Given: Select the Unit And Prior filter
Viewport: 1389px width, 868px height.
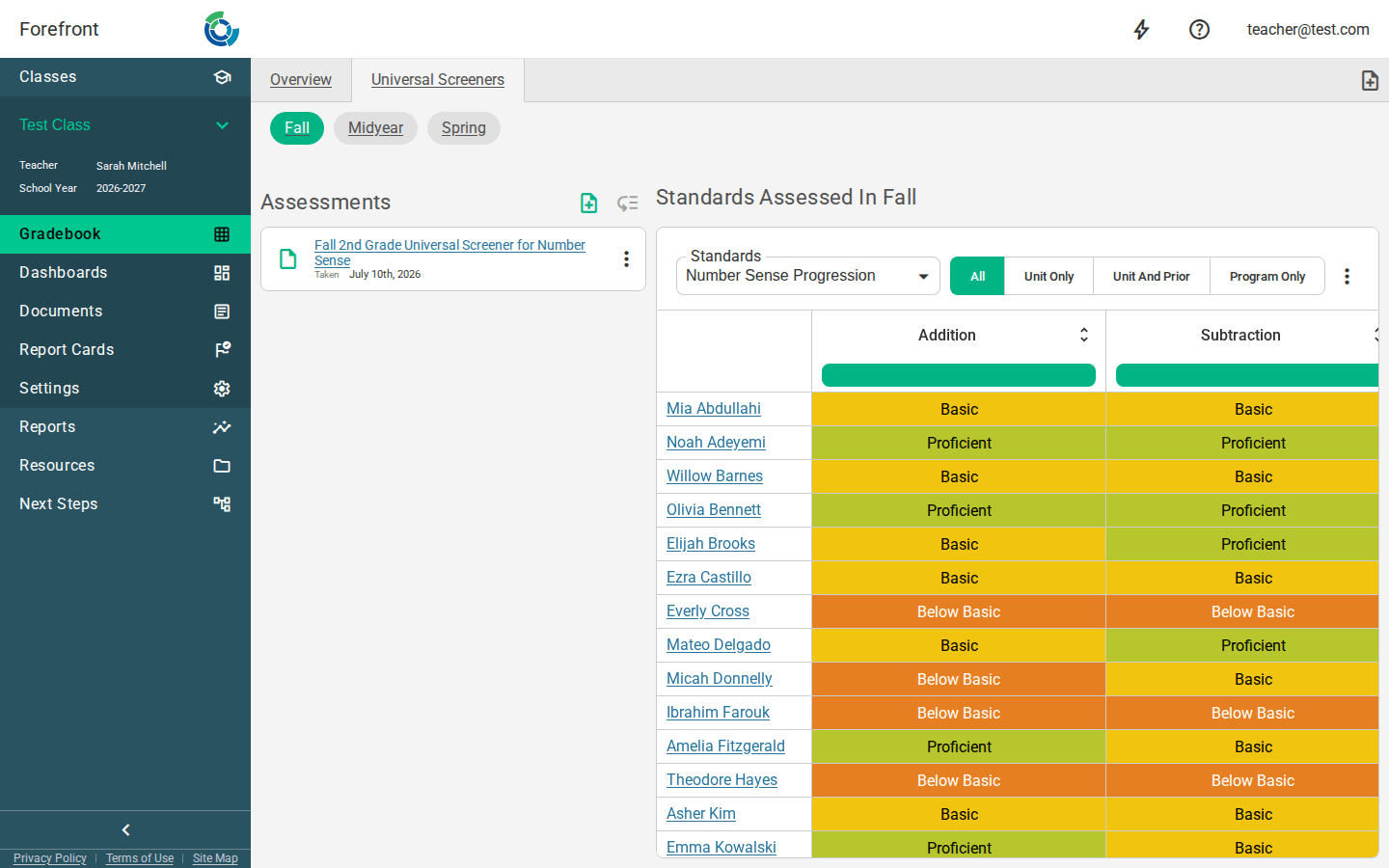Looking at the screenshot, I should click(x=1151, y=276).
